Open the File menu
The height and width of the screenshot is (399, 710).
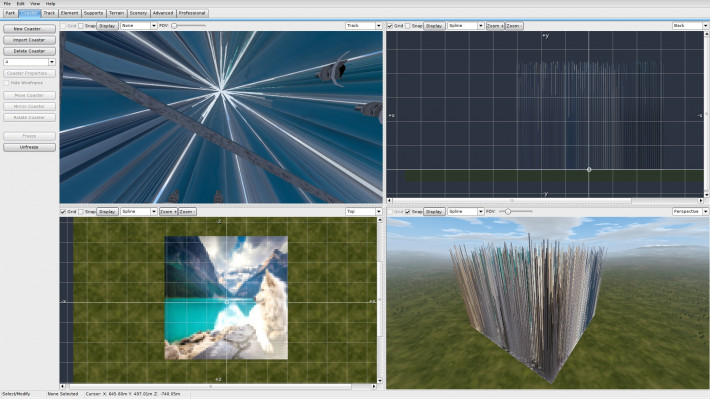(7, 4)
